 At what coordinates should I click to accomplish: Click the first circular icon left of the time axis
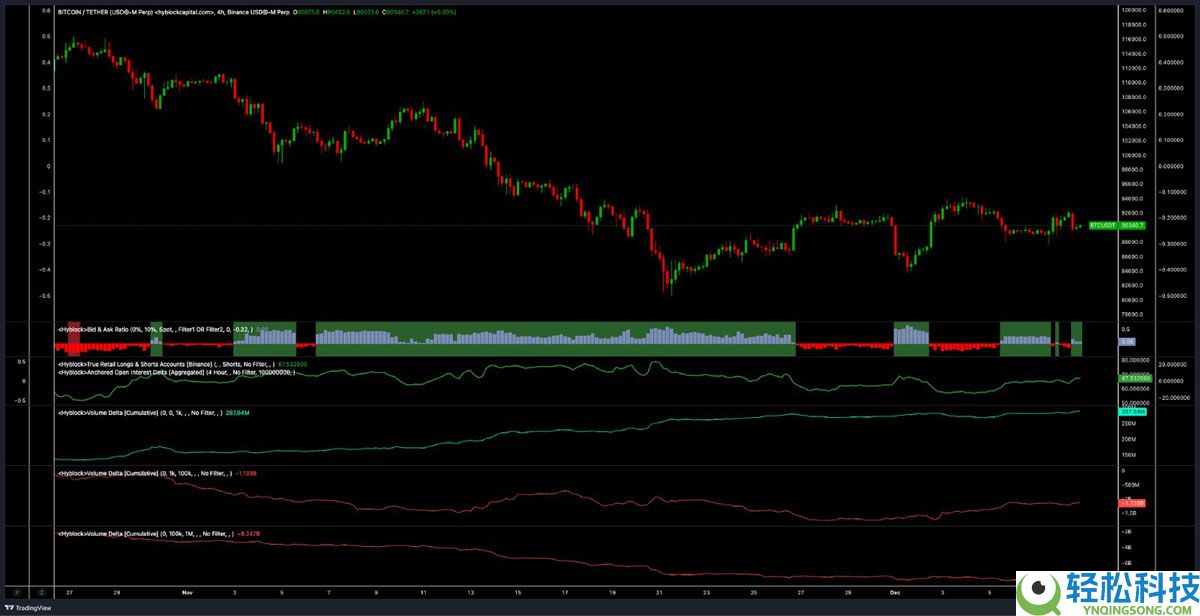tap(17, 592)
